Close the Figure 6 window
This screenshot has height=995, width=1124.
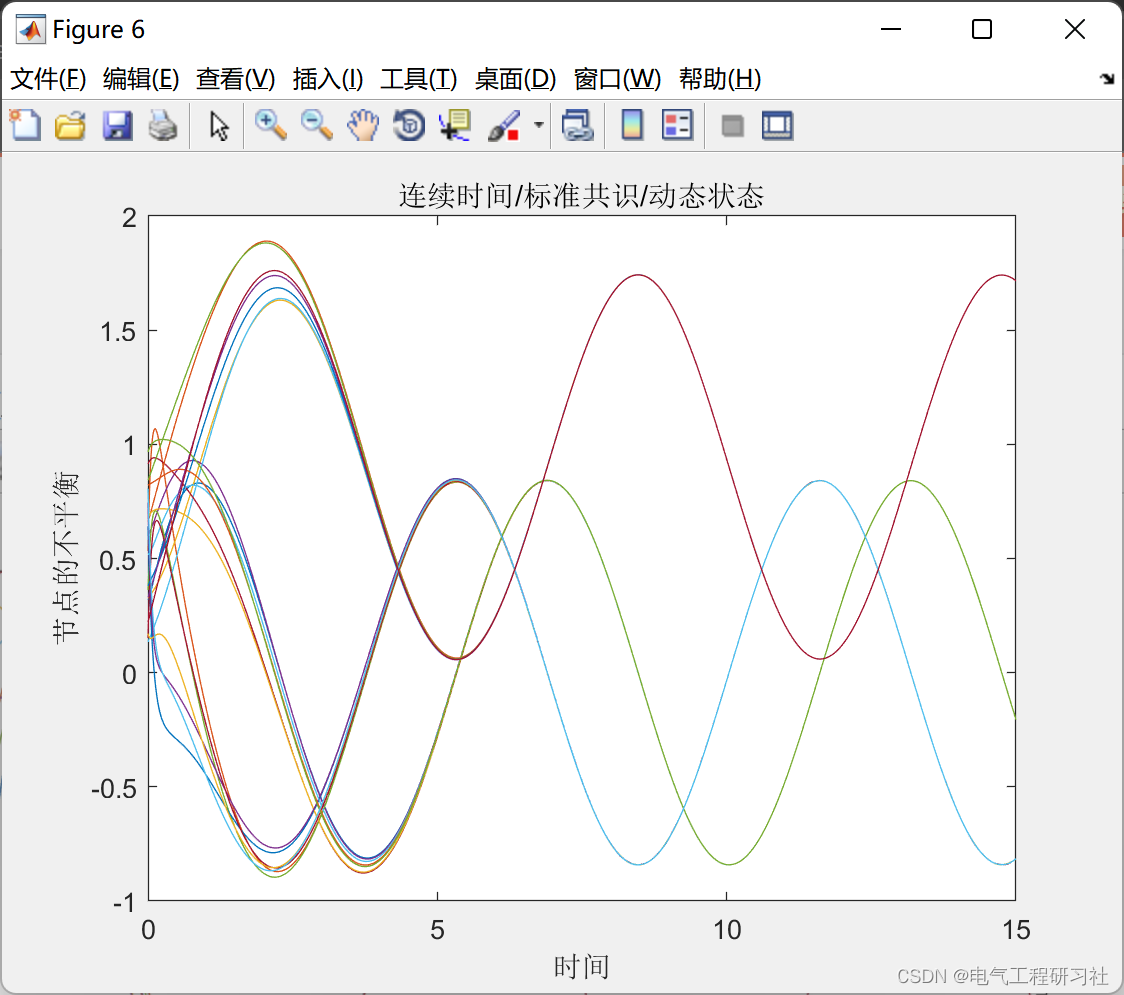coord(1075,29)
